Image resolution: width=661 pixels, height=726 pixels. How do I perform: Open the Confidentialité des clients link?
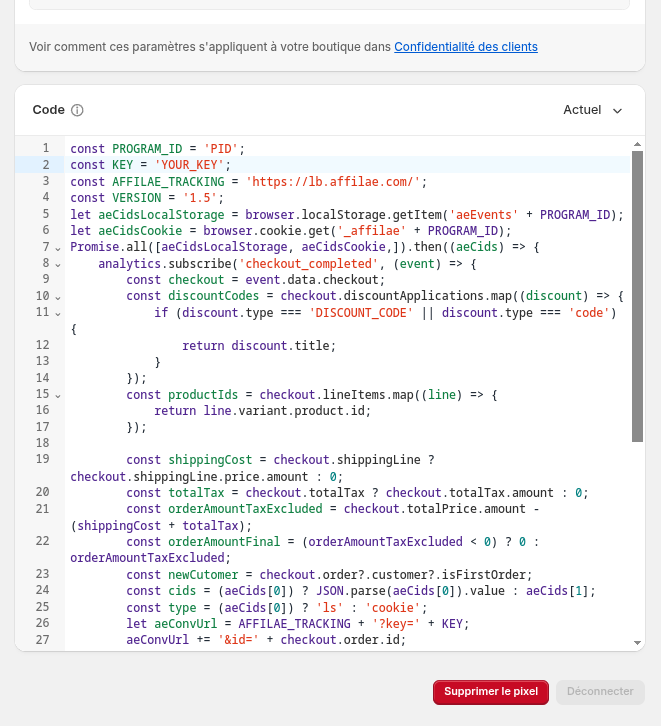coord(466,47)
